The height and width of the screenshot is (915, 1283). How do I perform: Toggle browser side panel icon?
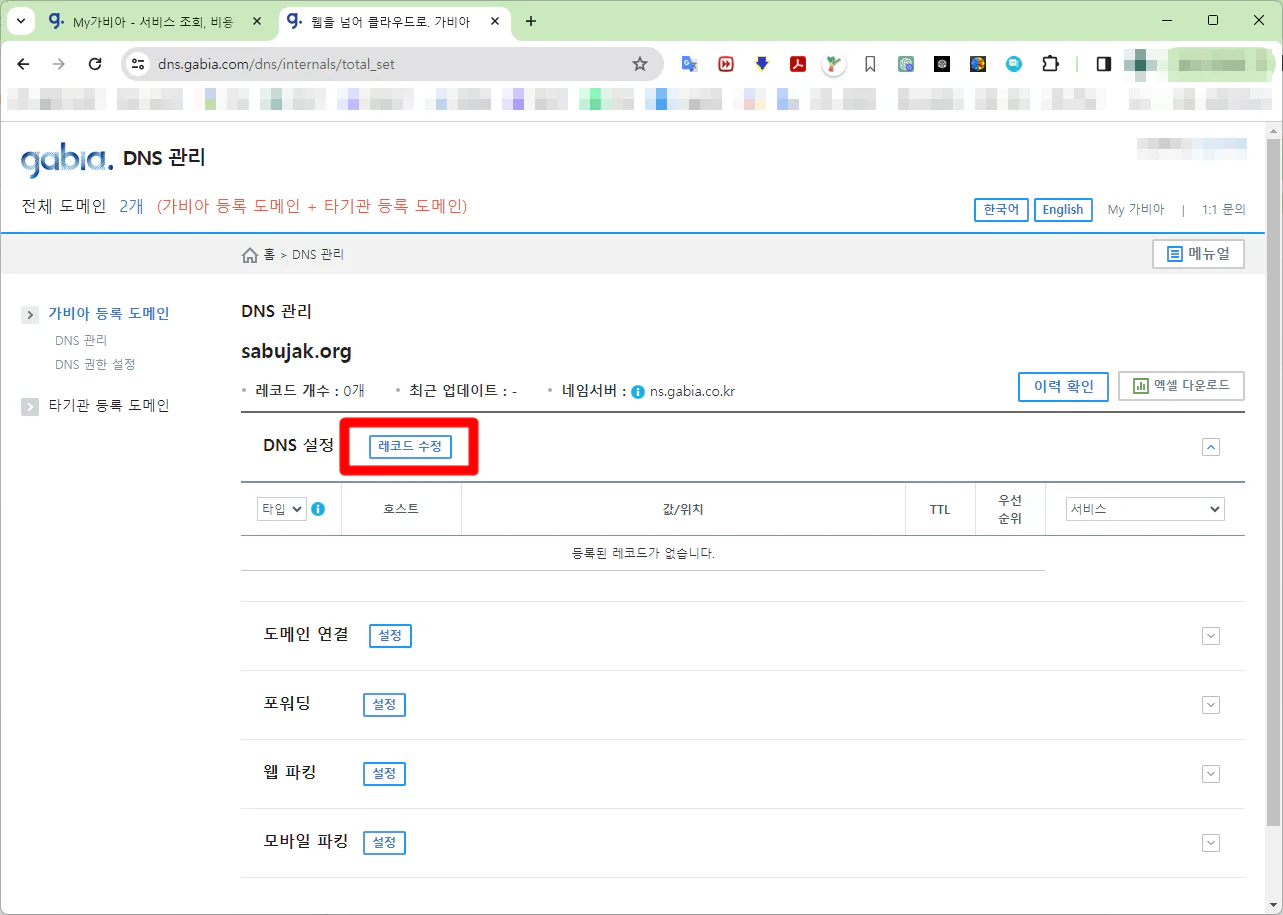(1104, 64)
